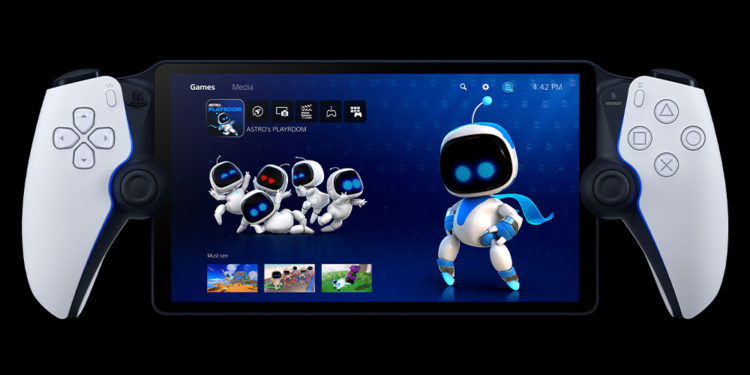Tap the Circle face button
750x375 pixels.
pos(693,138)
